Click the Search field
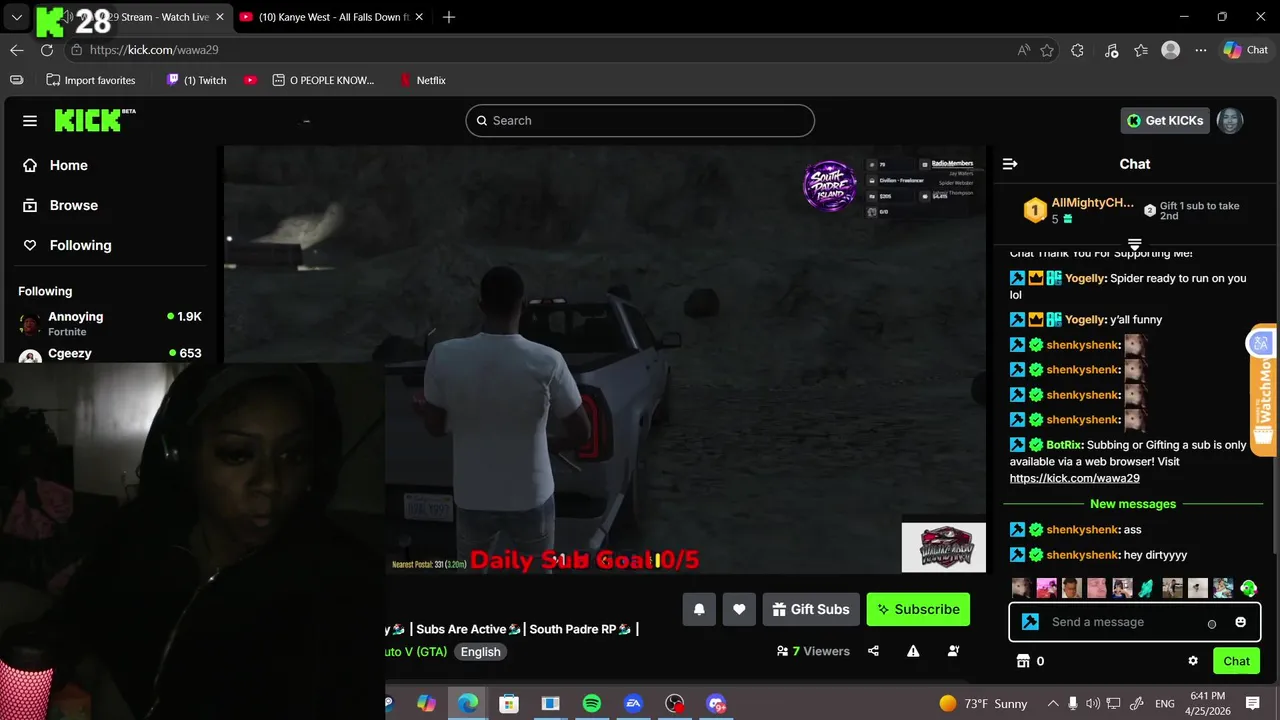Viewport: 1280px width, 720px height. click(x=640, y=121)
